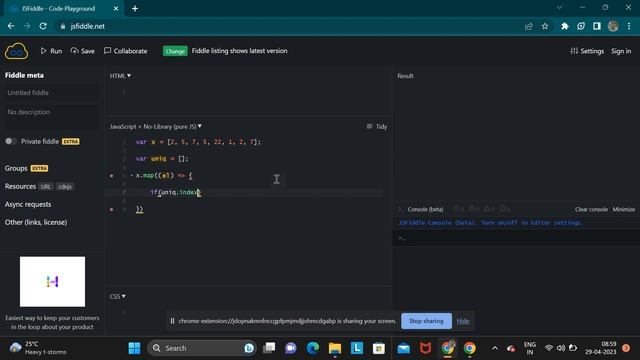Click the error marker on the x.map line

coord(111,176)
